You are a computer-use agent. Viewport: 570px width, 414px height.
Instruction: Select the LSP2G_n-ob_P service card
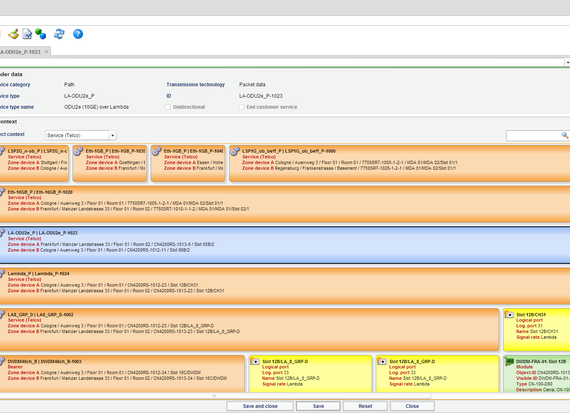pos(34,164)
